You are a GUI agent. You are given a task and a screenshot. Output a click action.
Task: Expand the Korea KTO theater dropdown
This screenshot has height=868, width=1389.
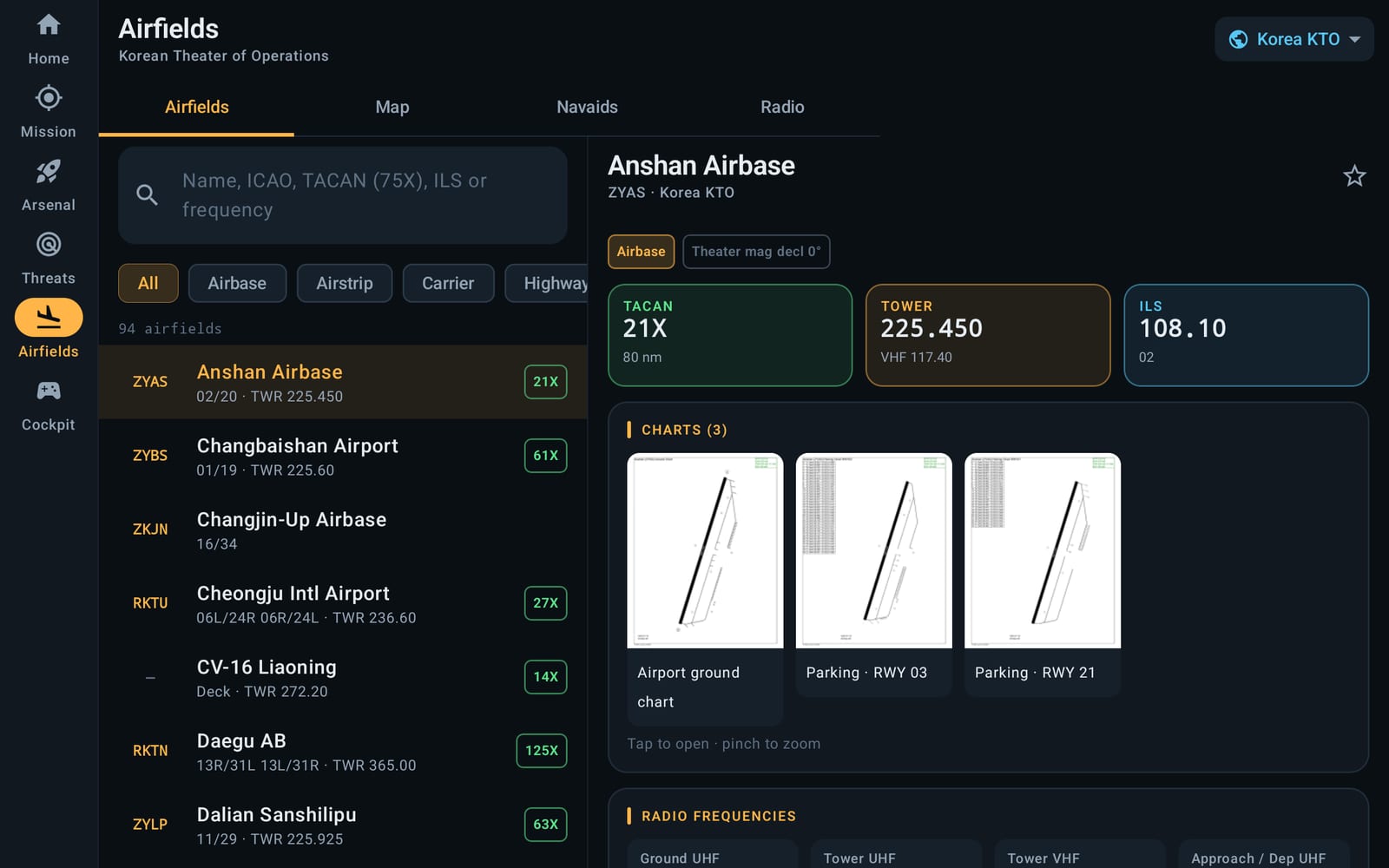pyautogui.click(x=1294, y=39)
